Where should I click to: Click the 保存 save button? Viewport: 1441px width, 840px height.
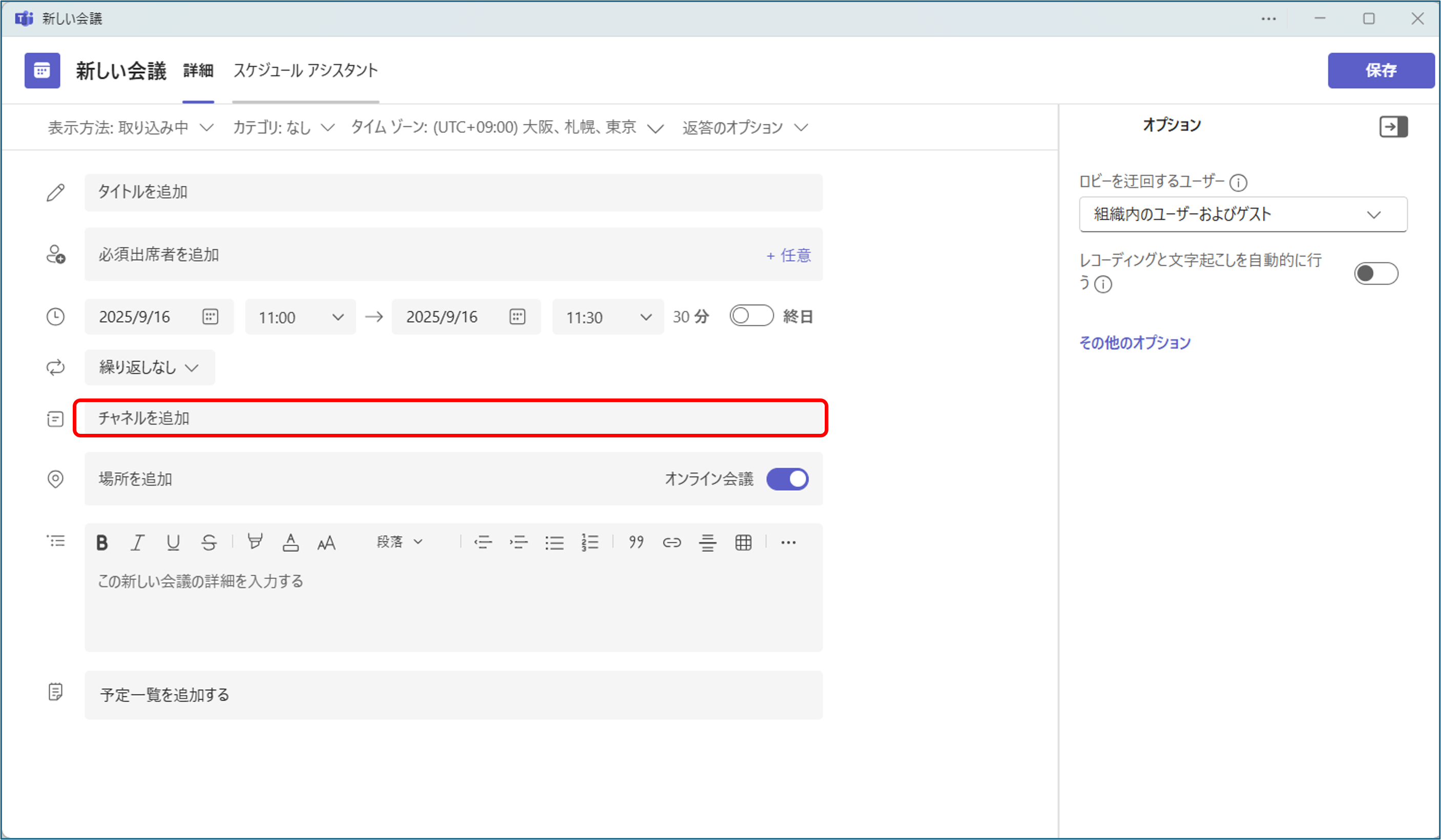tap(1381, 70)
